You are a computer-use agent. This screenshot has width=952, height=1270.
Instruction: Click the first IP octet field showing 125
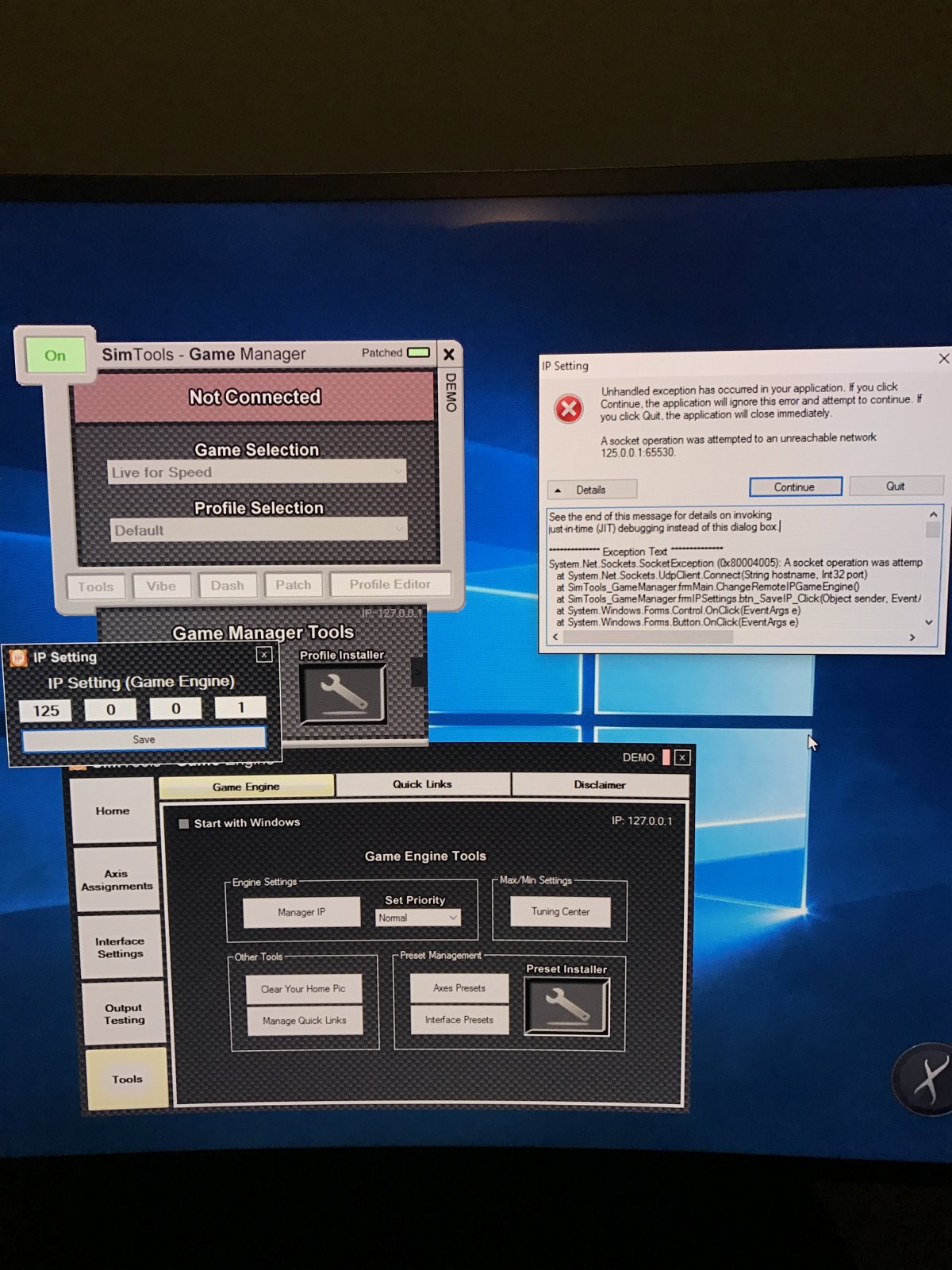click(45, 710)
